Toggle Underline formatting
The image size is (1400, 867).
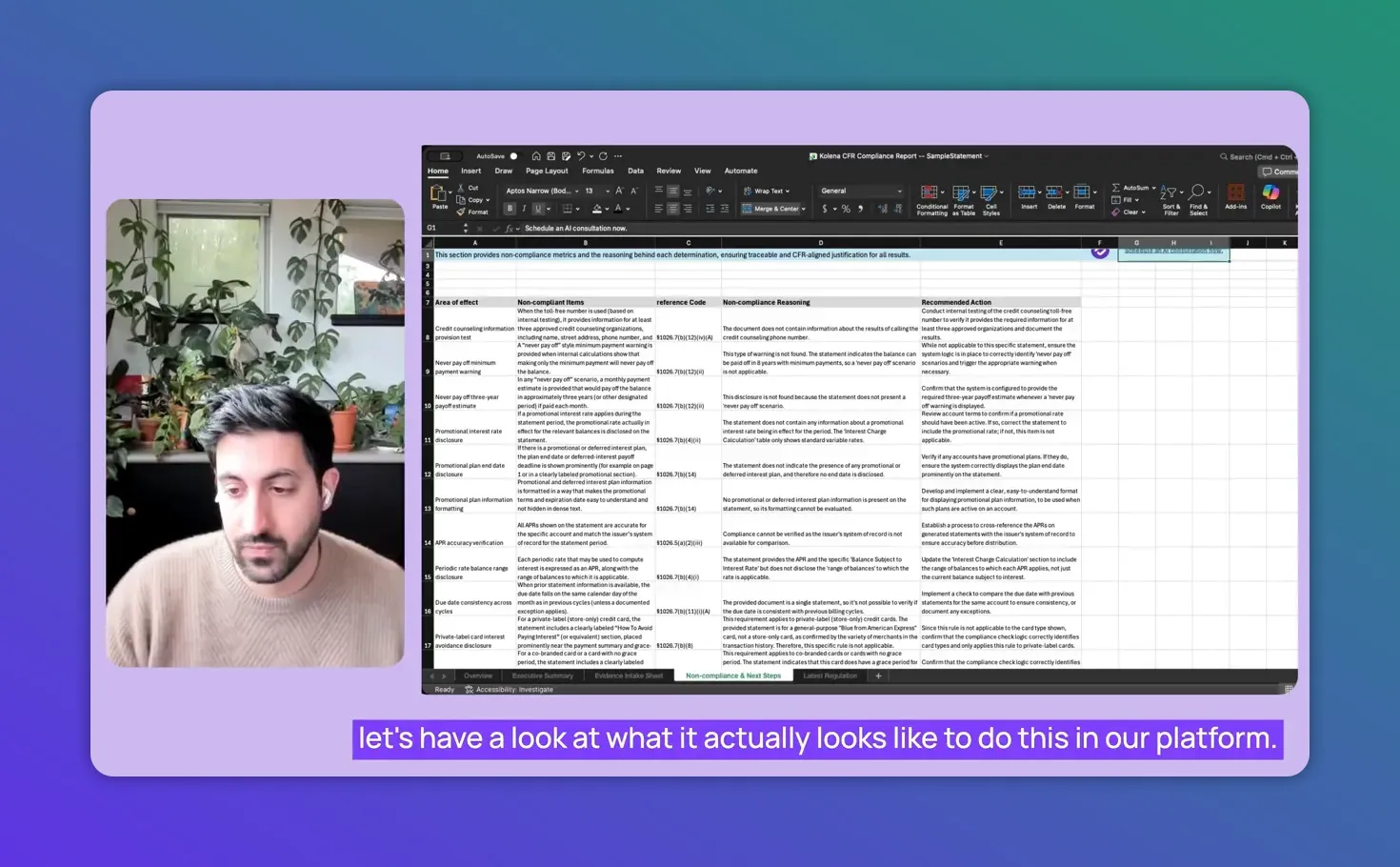pos(538,209)
